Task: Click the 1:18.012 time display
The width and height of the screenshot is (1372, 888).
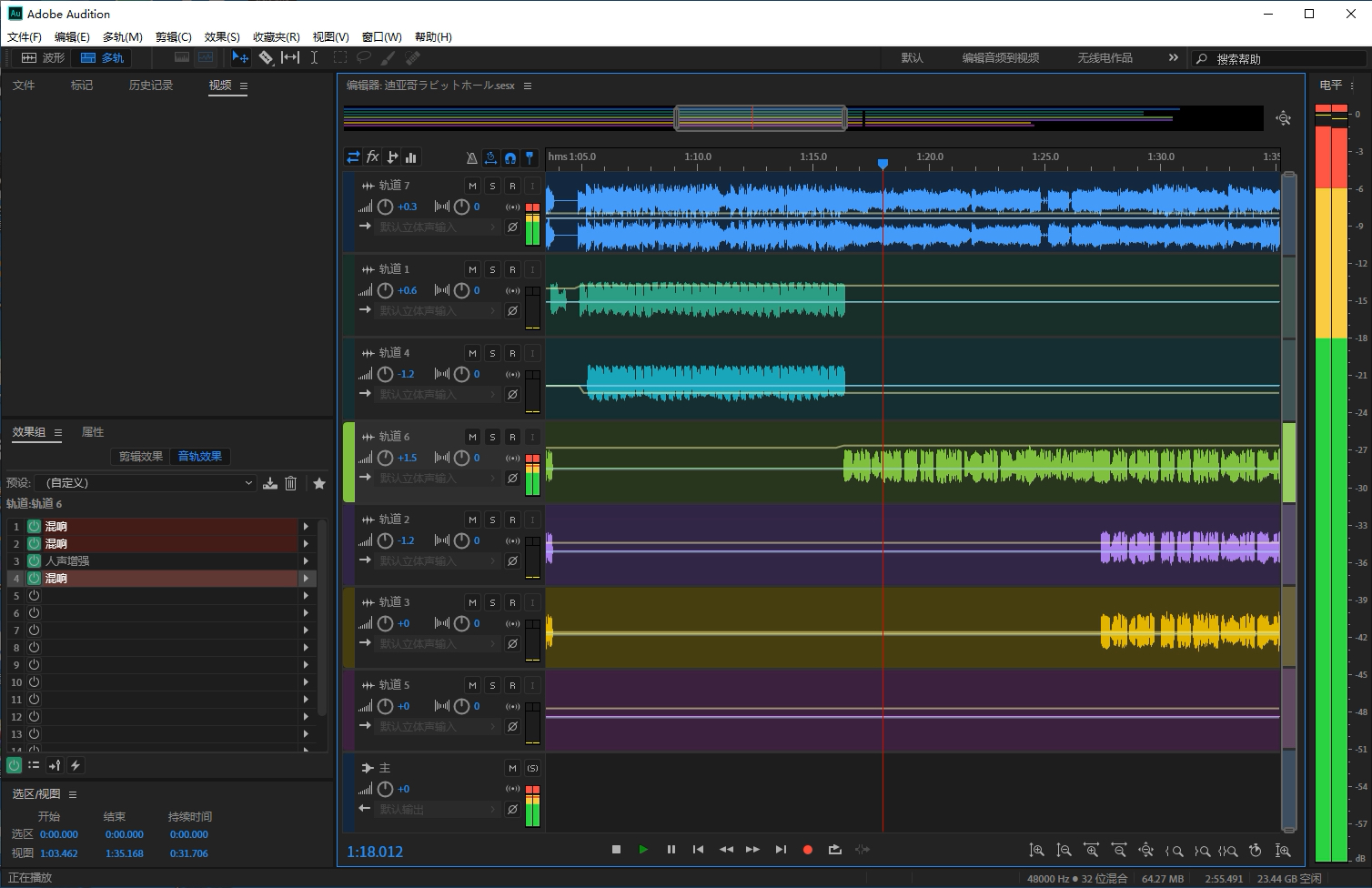Action: (375, 852)
